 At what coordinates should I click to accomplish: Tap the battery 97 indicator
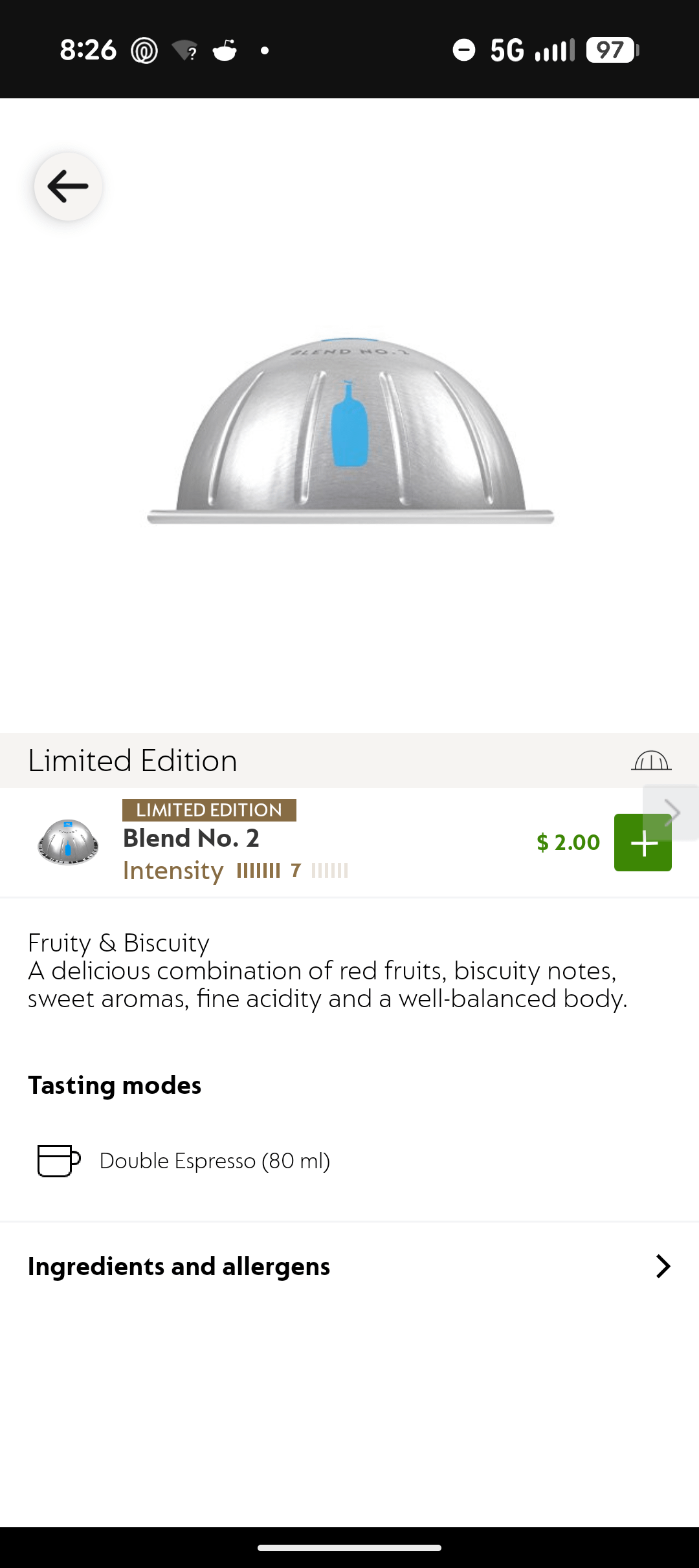click(612, 50)
